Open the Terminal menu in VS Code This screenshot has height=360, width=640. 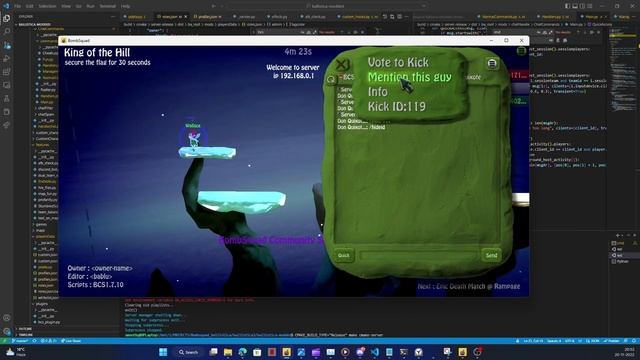pos(107,6)
